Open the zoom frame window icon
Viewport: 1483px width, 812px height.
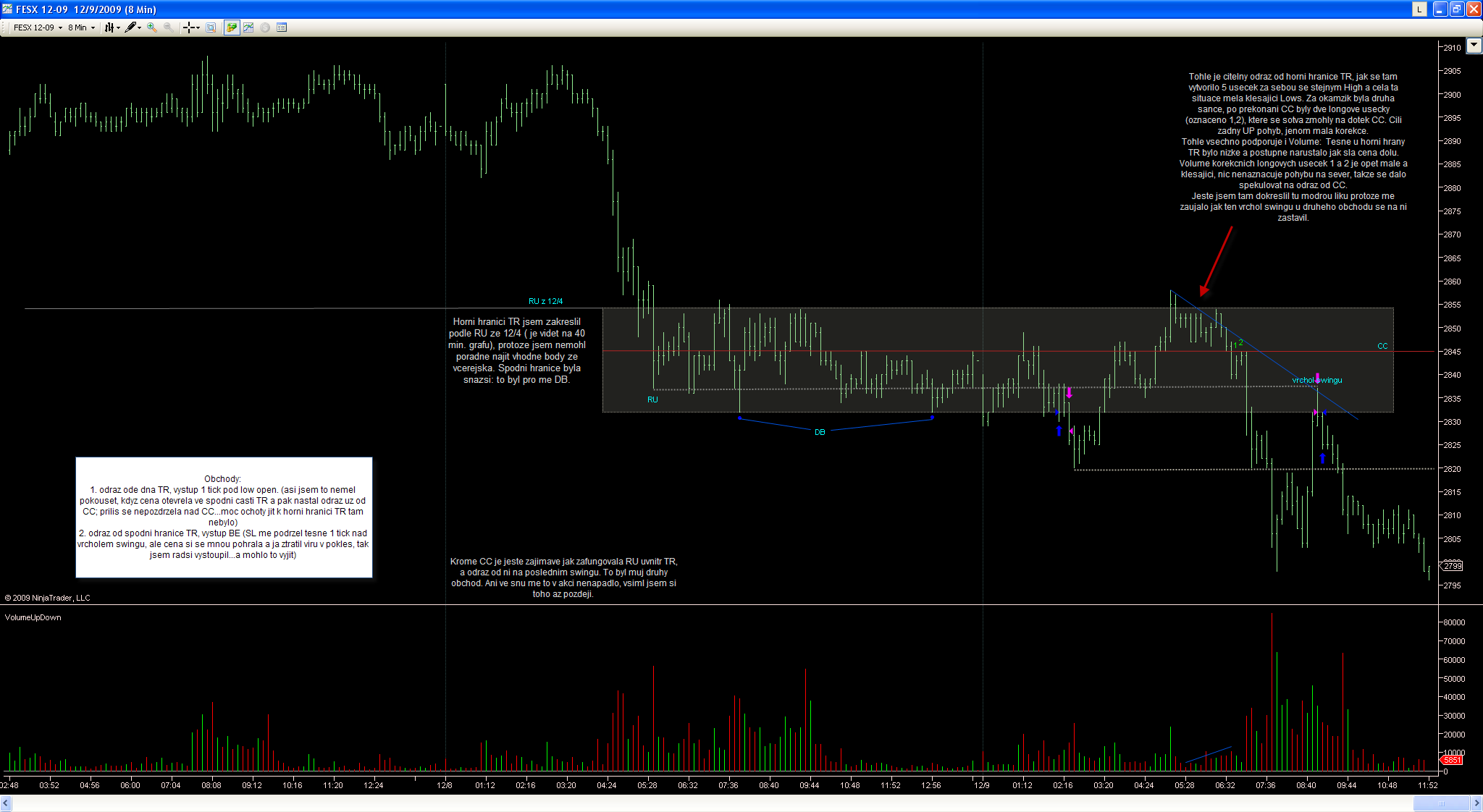[211, 28]
